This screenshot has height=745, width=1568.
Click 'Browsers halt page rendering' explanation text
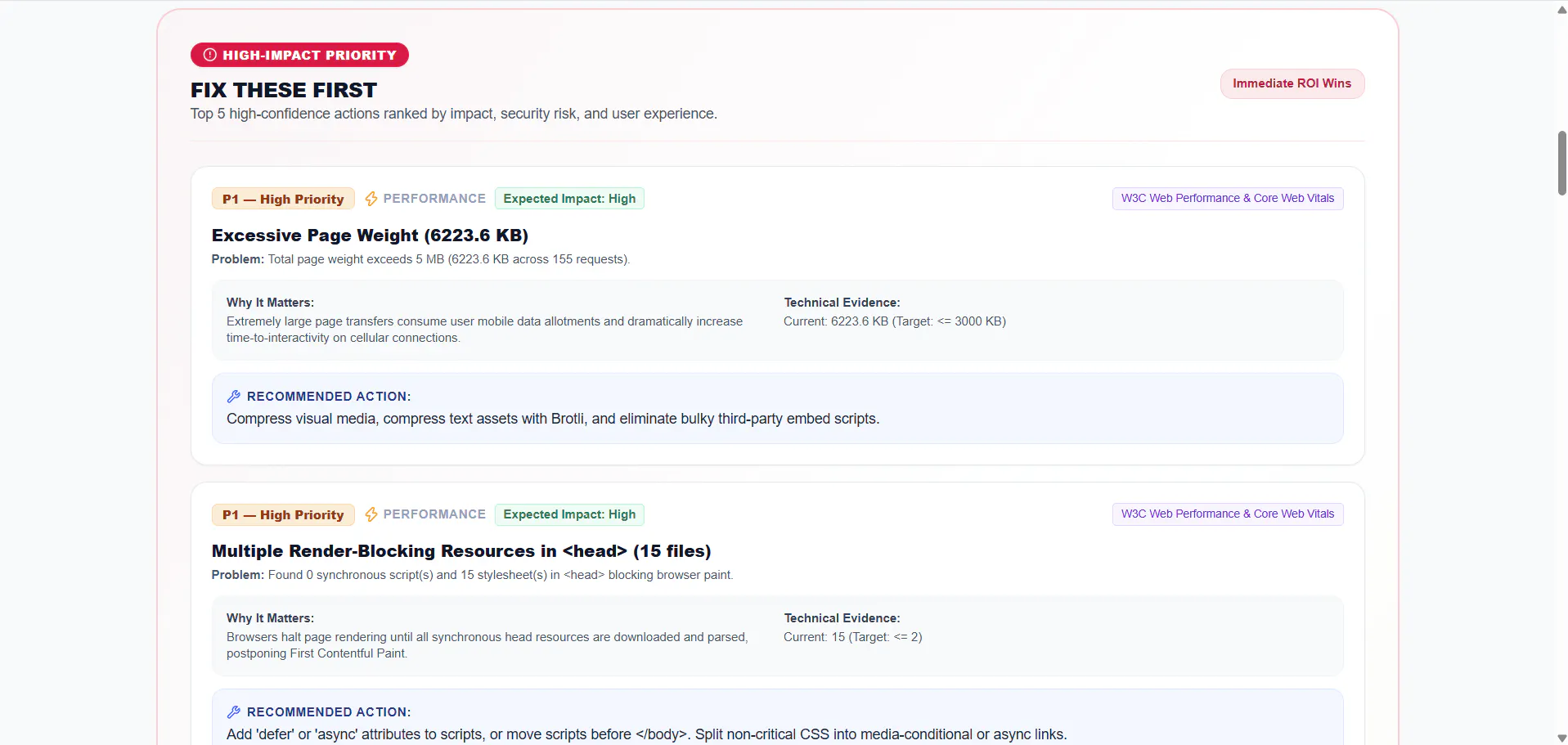[487, 645]
